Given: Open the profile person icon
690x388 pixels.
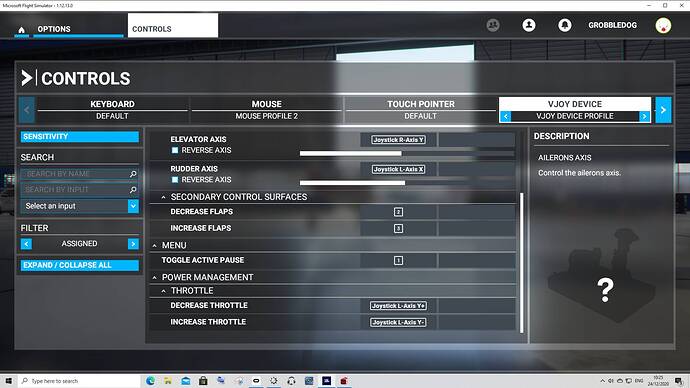Looking at the screenshot, I should click(529, 25).
